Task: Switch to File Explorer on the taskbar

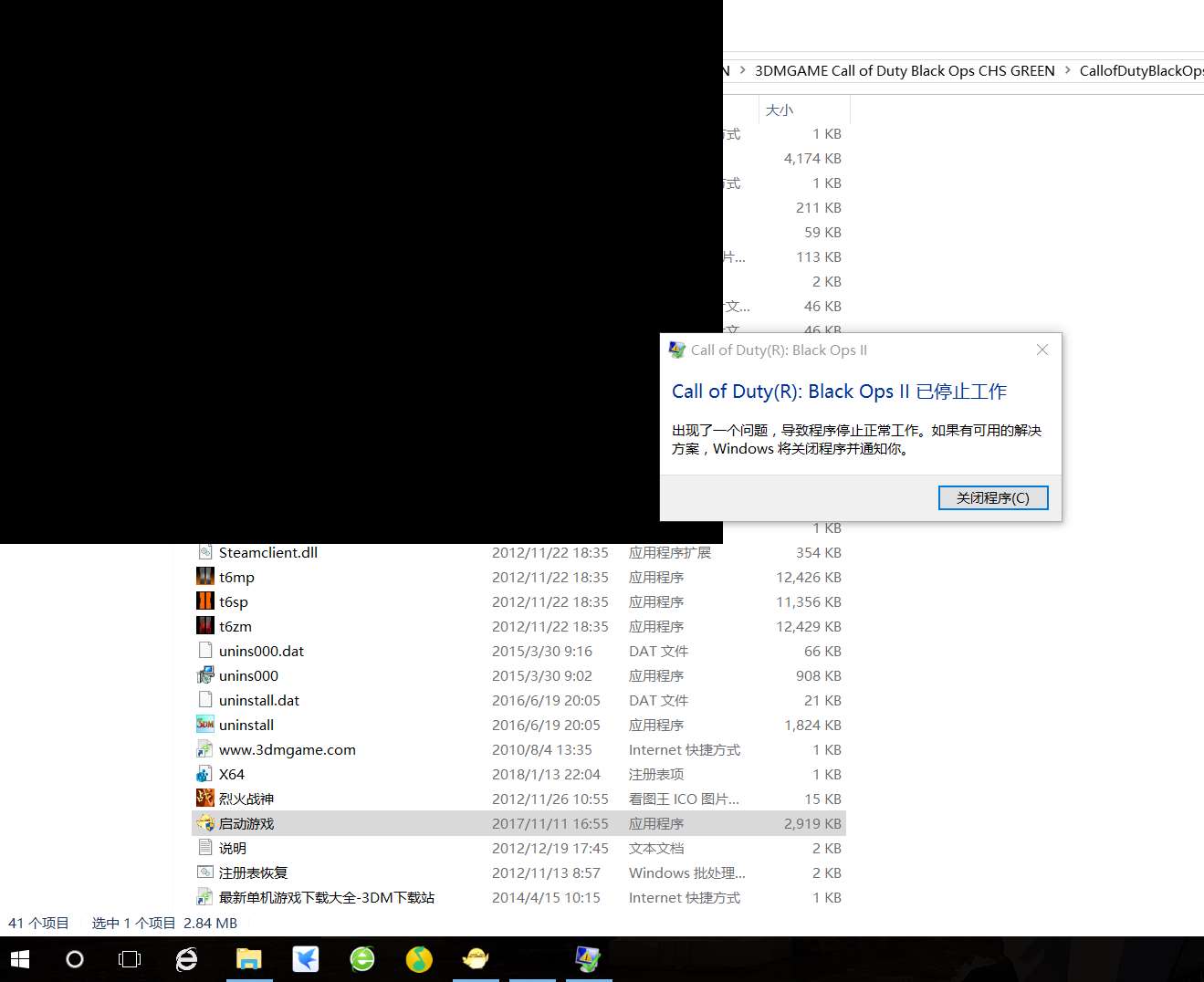Action: tap(248, 959)
